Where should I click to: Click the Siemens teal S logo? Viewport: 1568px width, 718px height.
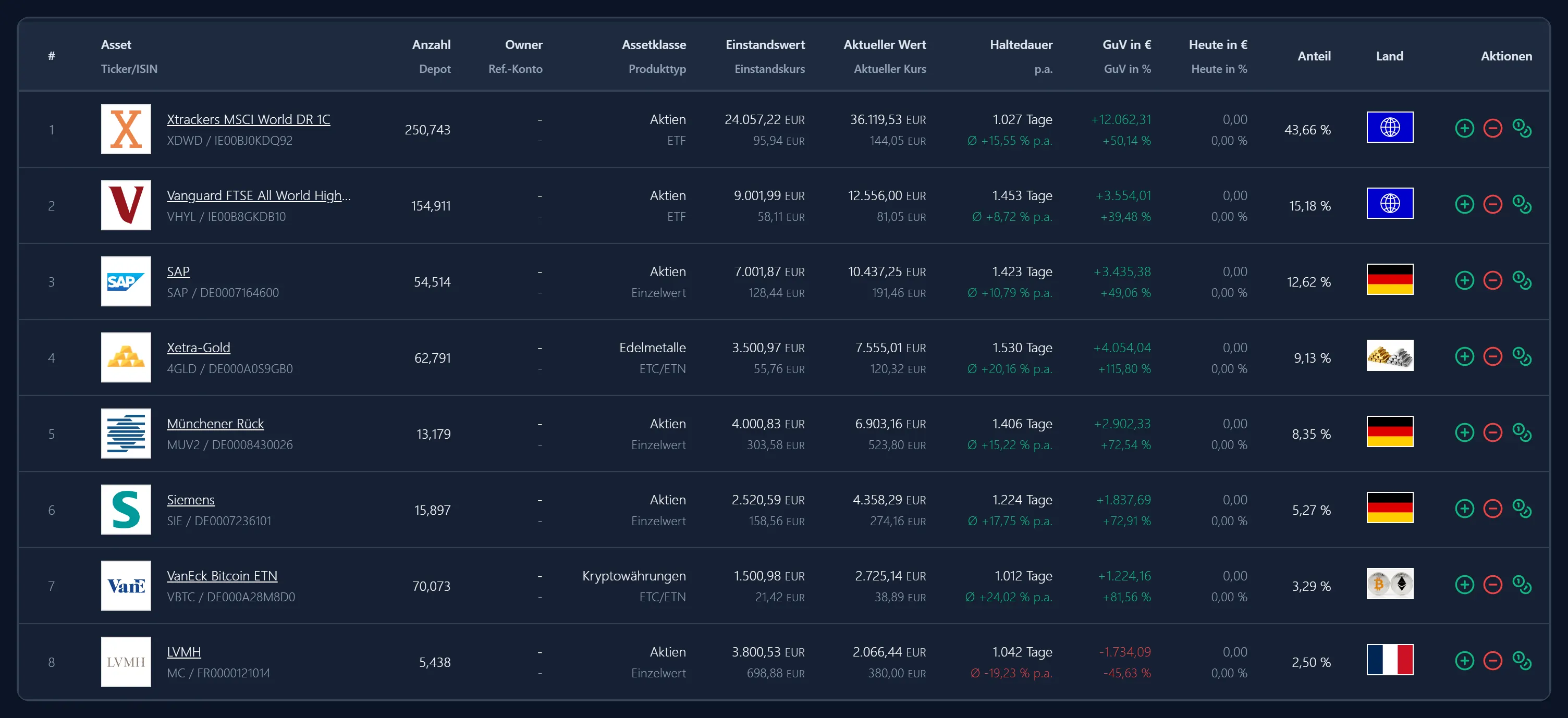point(126,509)
